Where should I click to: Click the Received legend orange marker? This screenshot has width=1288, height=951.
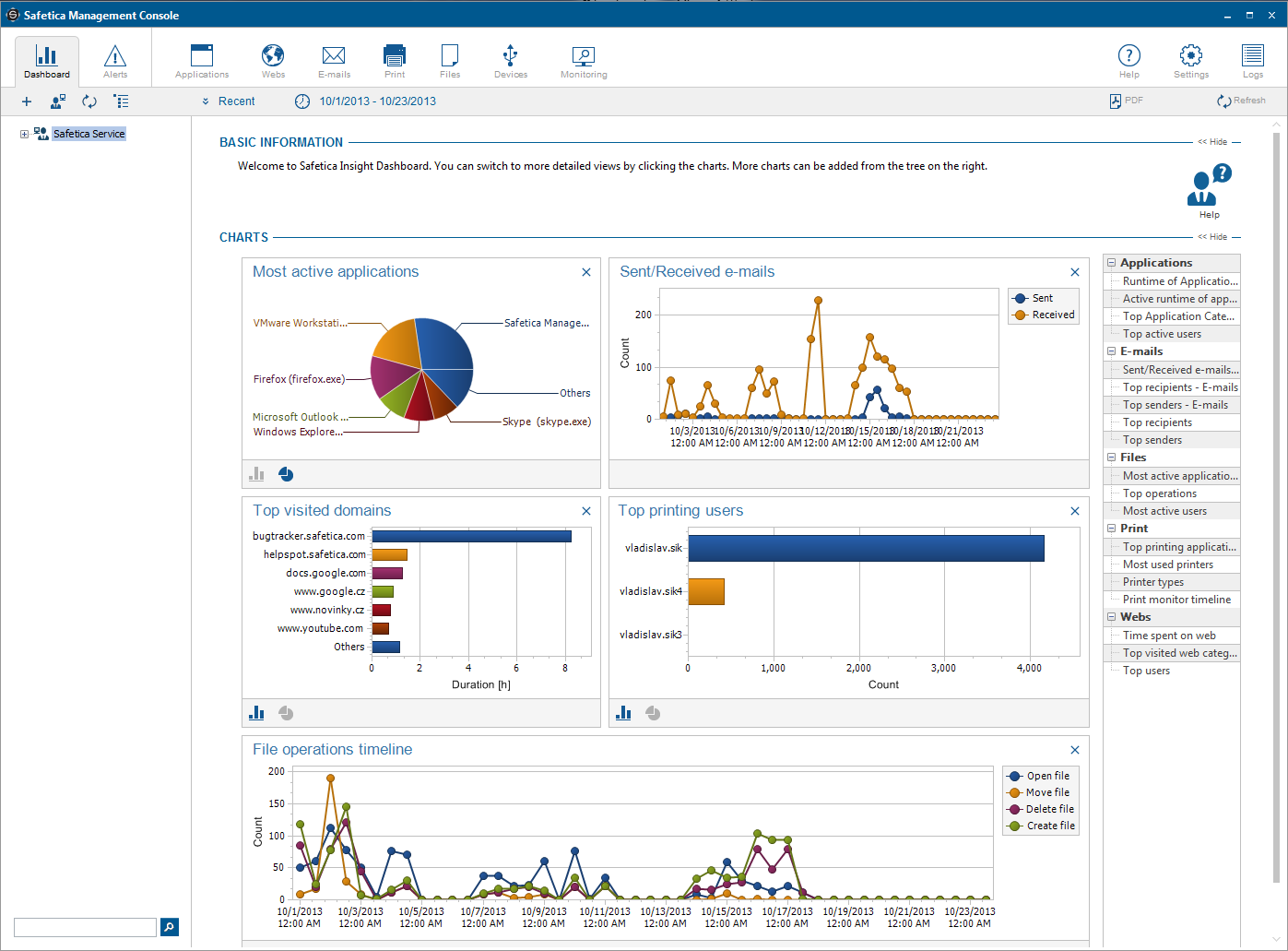1020,315
